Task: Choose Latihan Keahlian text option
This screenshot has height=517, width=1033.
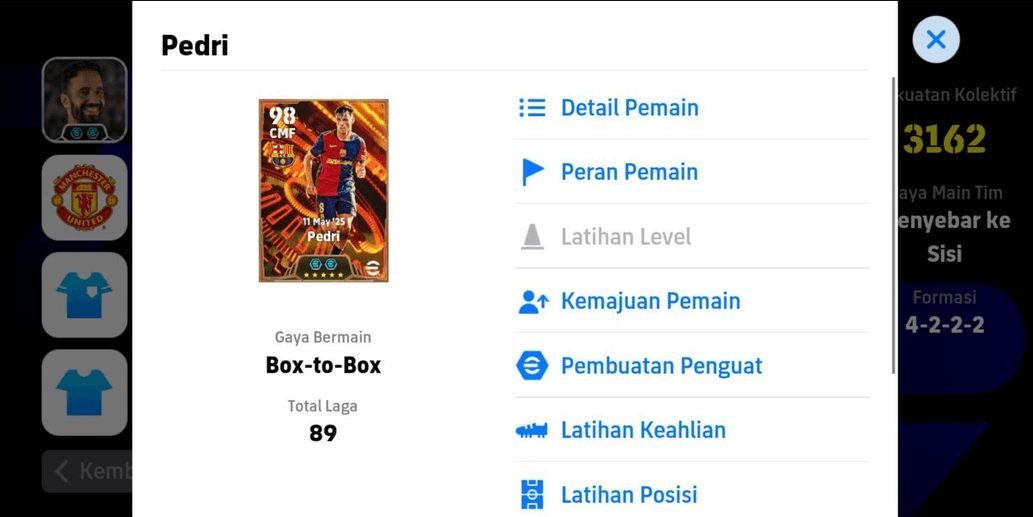Action: pyautogui.click(x=644, y=430)
